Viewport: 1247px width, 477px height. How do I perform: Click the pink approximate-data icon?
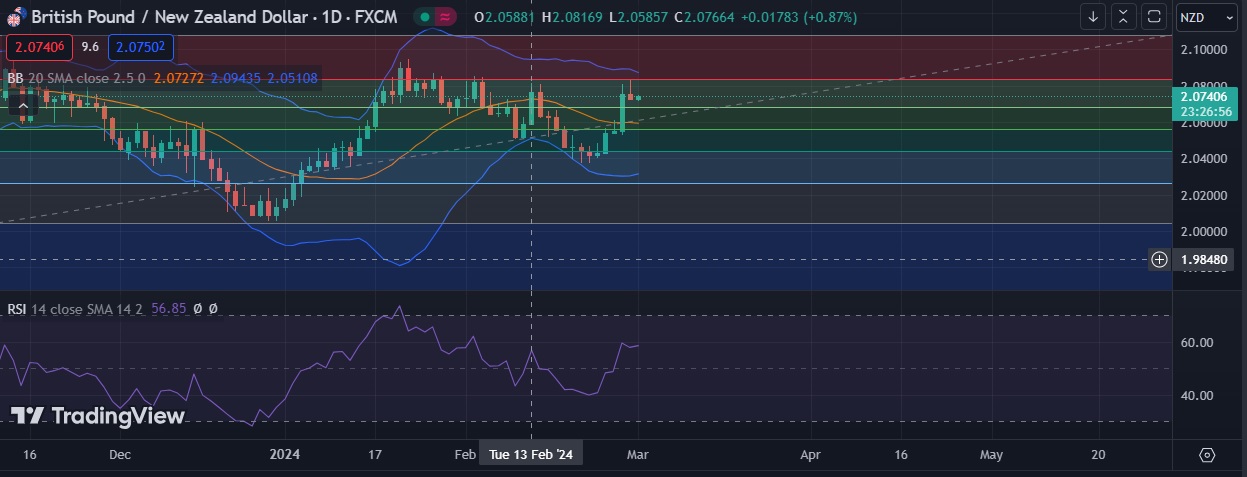click(x=446, y=17)
